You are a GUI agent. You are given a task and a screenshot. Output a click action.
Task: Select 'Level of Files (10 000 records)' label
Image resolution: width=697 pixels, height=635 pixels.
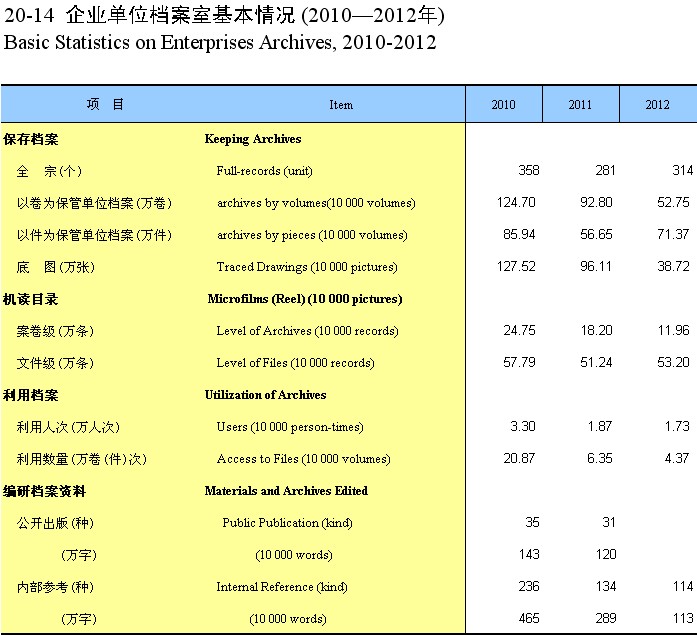[295, 363]
